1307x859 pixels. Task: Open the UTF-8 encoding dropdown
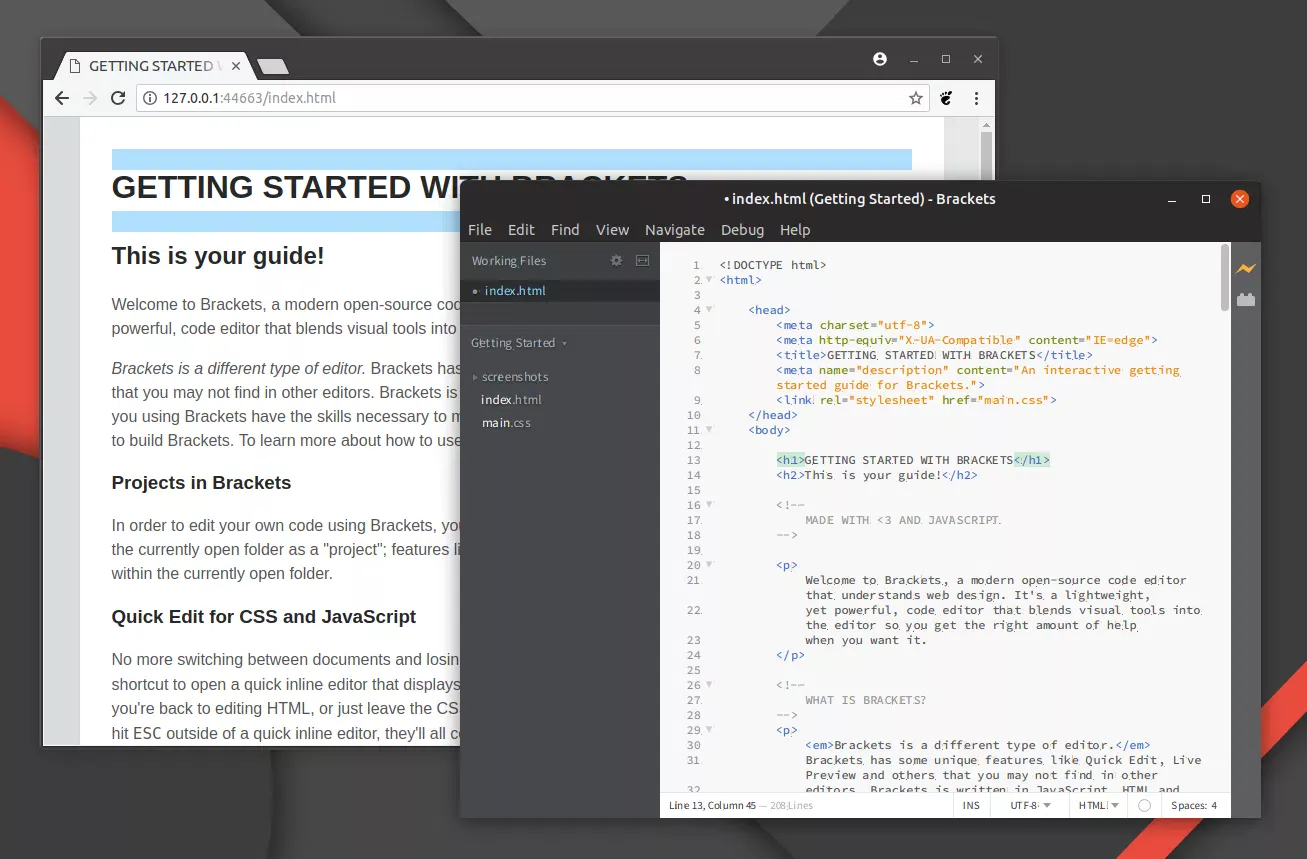[1028, 805]
